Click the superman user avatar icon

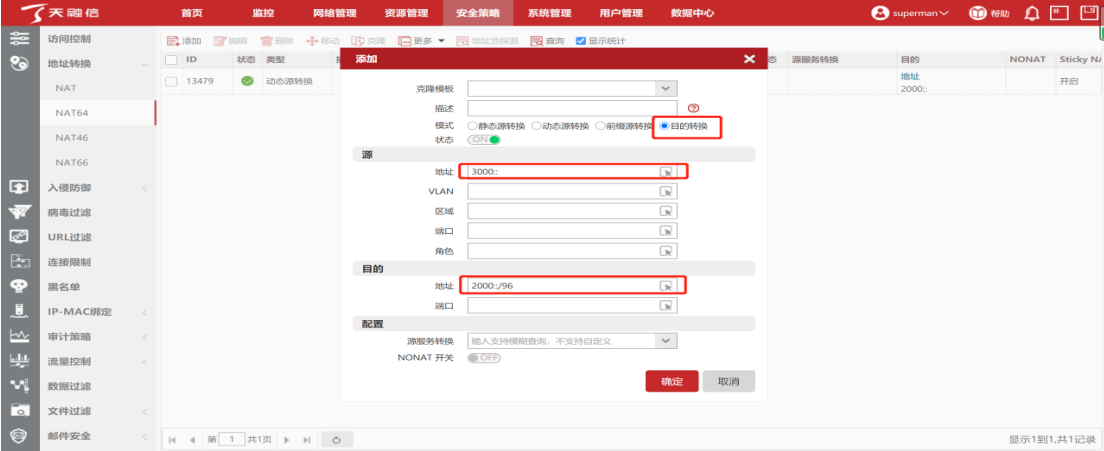tap(880, 13)
